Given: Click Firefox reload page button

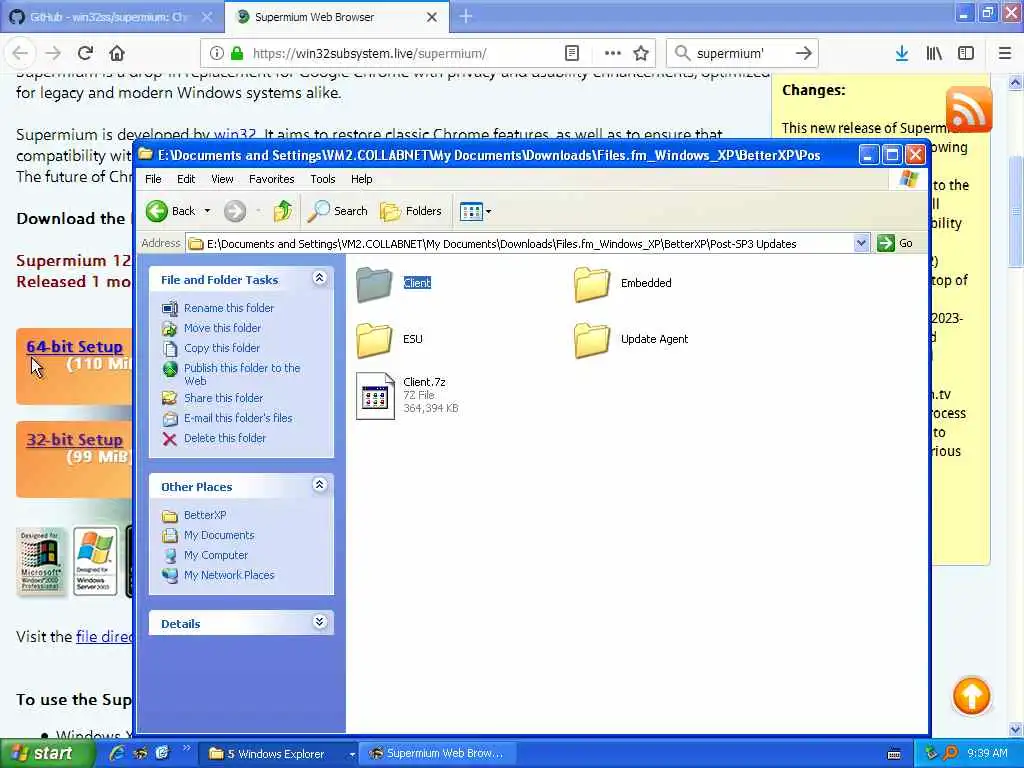Looking at the screenshot, I should click(85, 53).
